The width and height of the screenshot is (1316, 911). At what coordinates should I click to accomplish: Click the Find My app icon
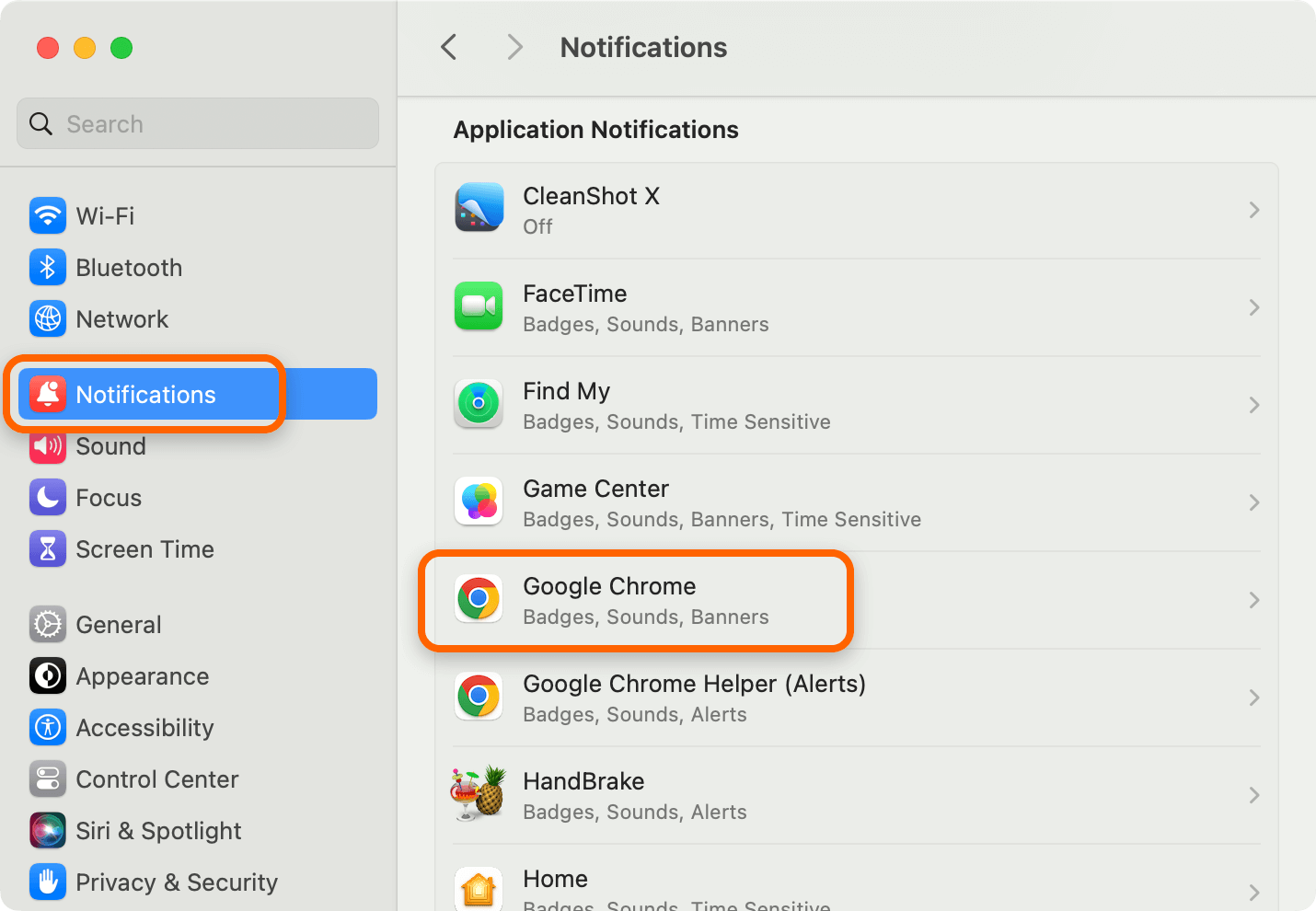[479, 405]
